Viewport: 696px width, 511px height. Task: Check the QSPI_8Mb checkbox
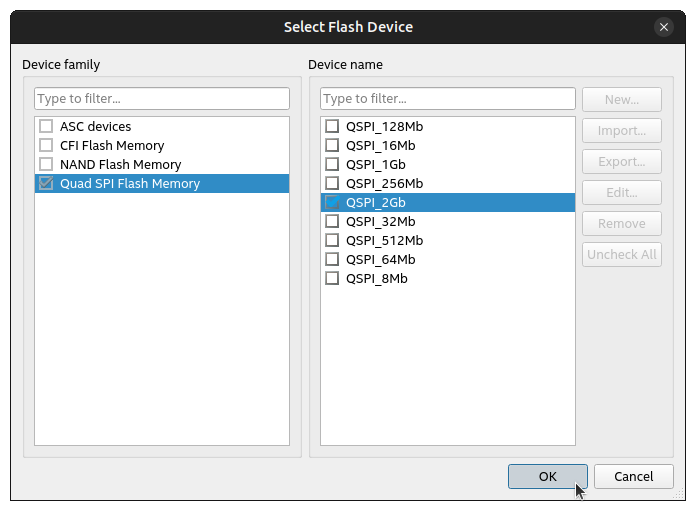333,279
